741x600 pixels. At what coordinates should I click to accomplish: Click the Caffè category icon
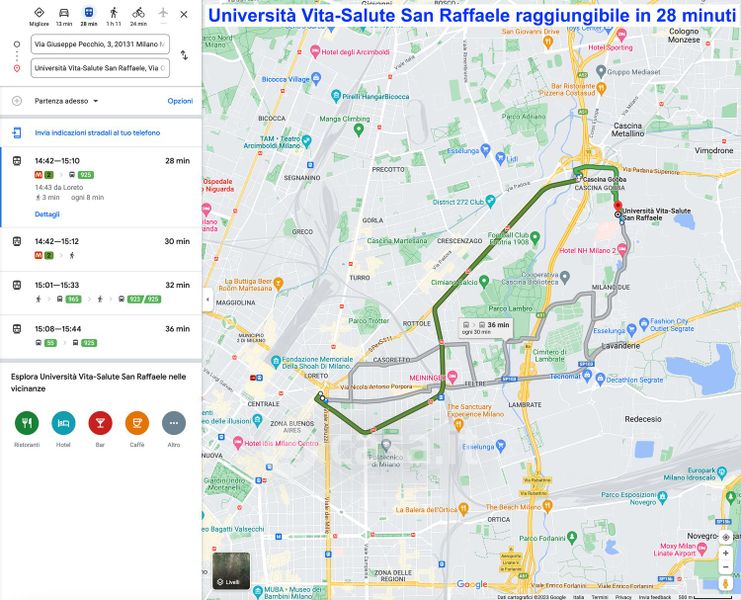137,423
